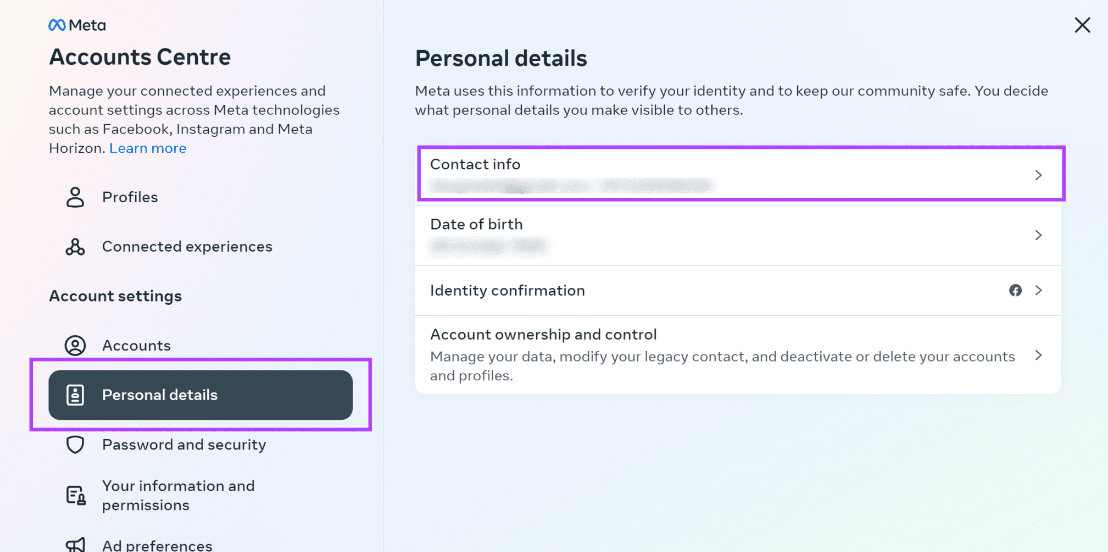
Task: Click the Personal details ID card icon
Action: click(75, 395)
